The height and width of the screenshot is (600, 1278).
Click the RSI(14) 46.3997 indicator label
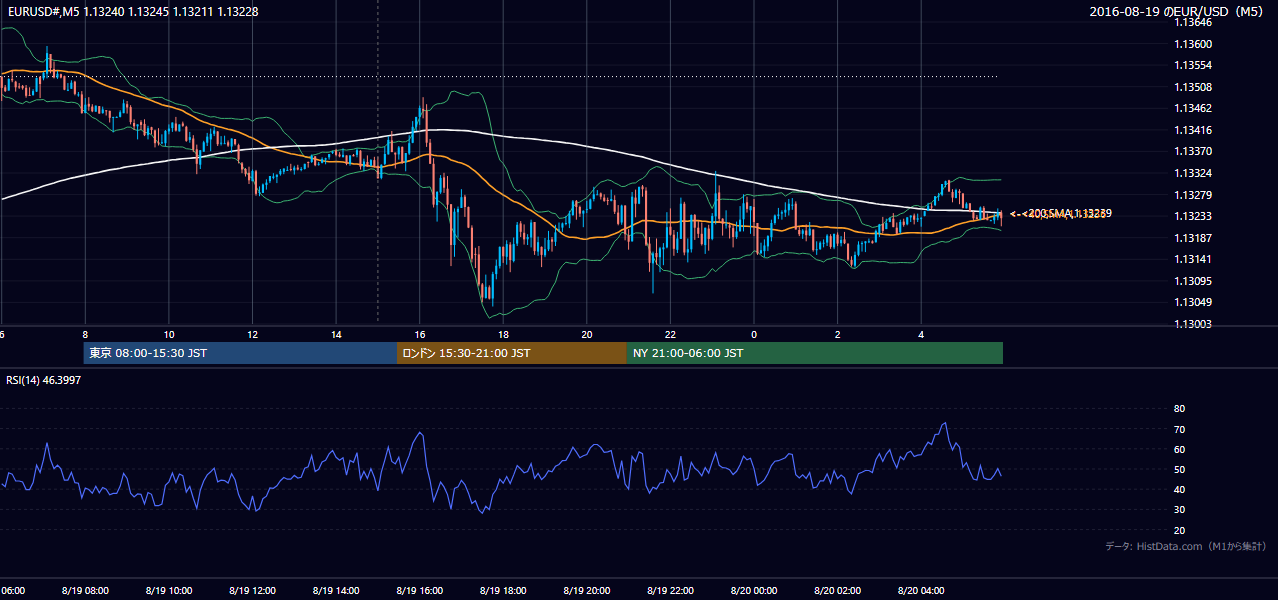(43, 380)
